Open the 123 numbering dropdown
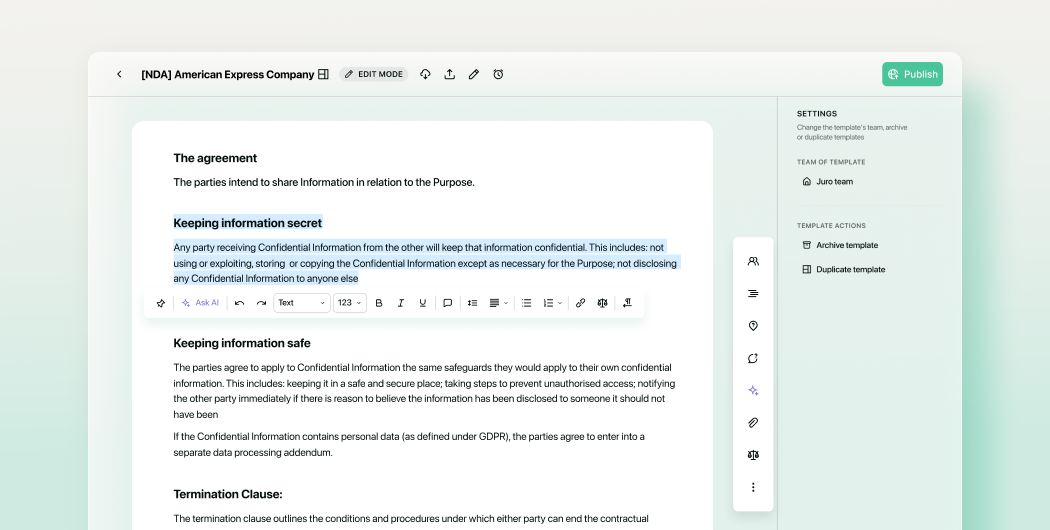Viewport: 1050px width, 530px height. (350, 303)
